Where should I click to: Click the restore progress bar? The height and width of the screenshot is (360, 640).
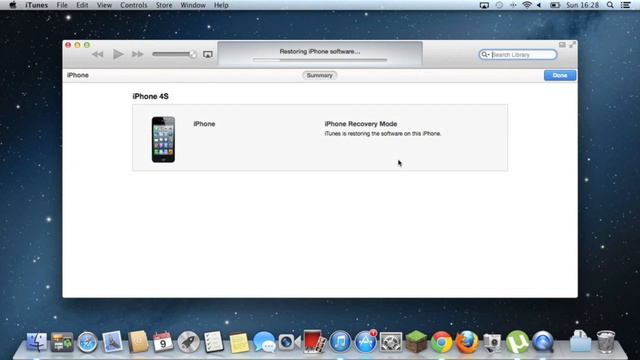click(x=320, y=60)
